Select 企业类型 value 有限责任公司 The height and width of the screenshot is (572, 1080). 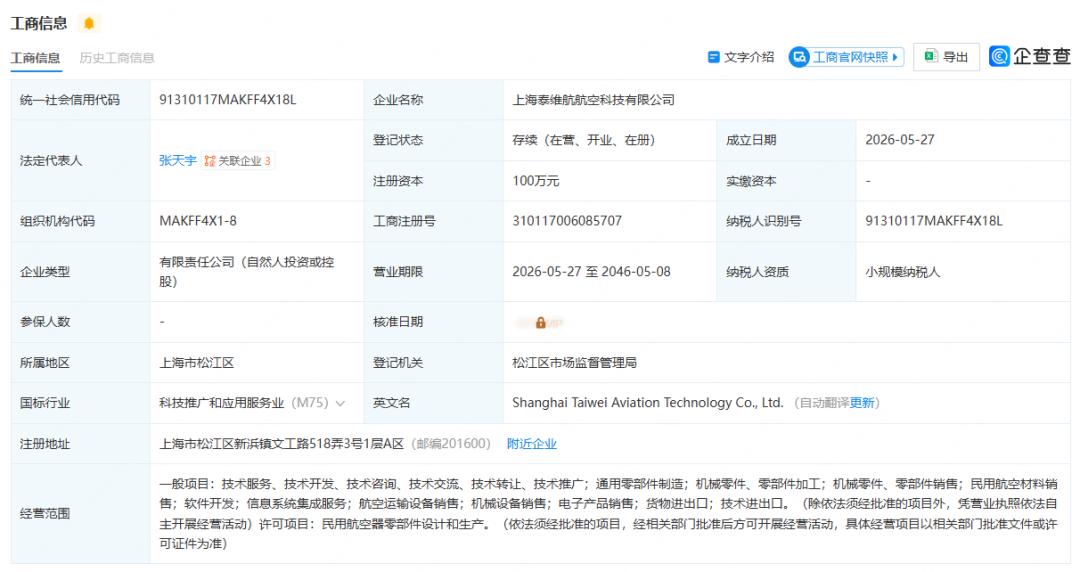point(247,272)
